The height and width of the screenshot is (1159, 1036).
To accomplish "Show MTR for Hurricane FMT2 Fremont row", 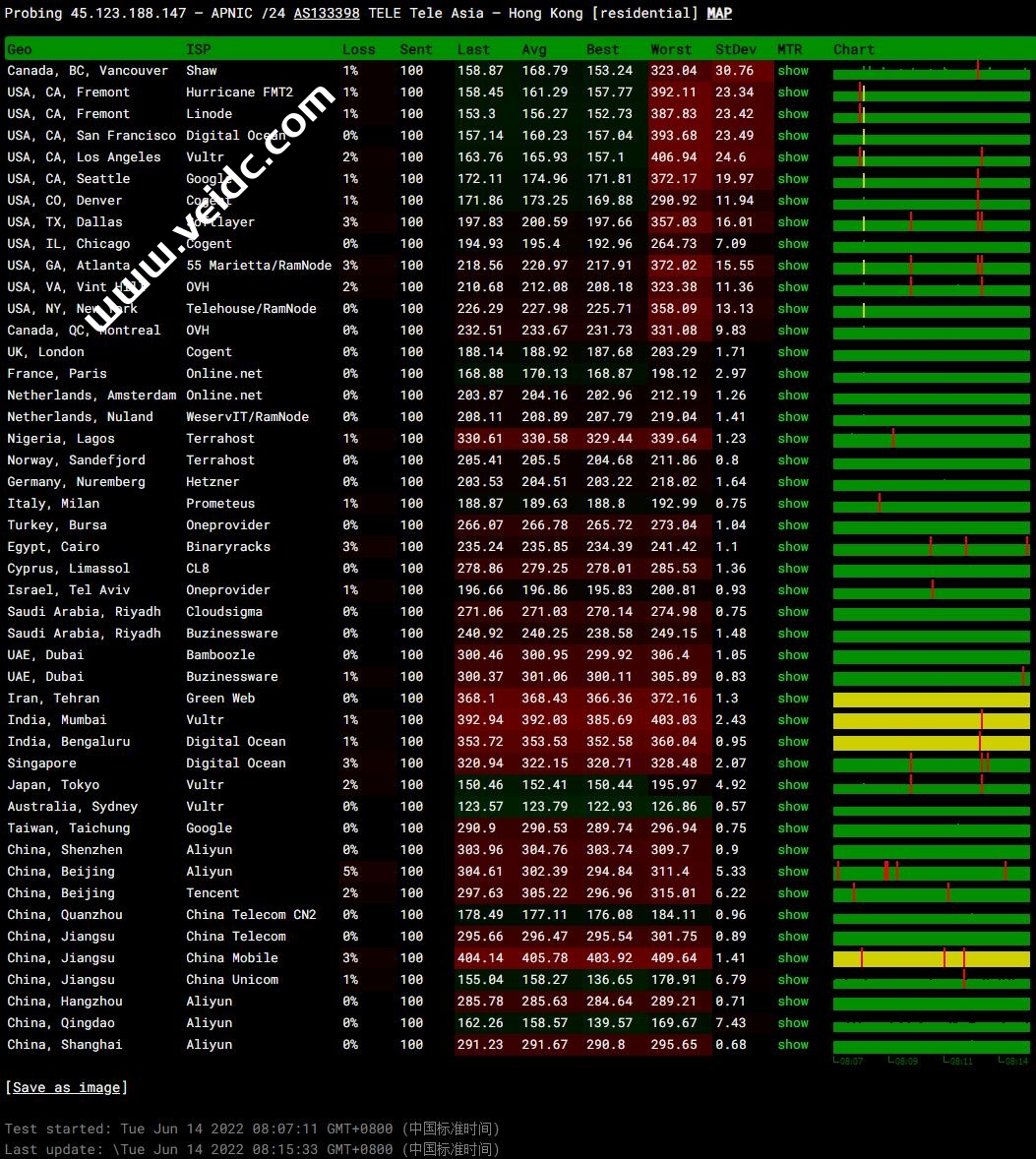I will click(793, 92).
